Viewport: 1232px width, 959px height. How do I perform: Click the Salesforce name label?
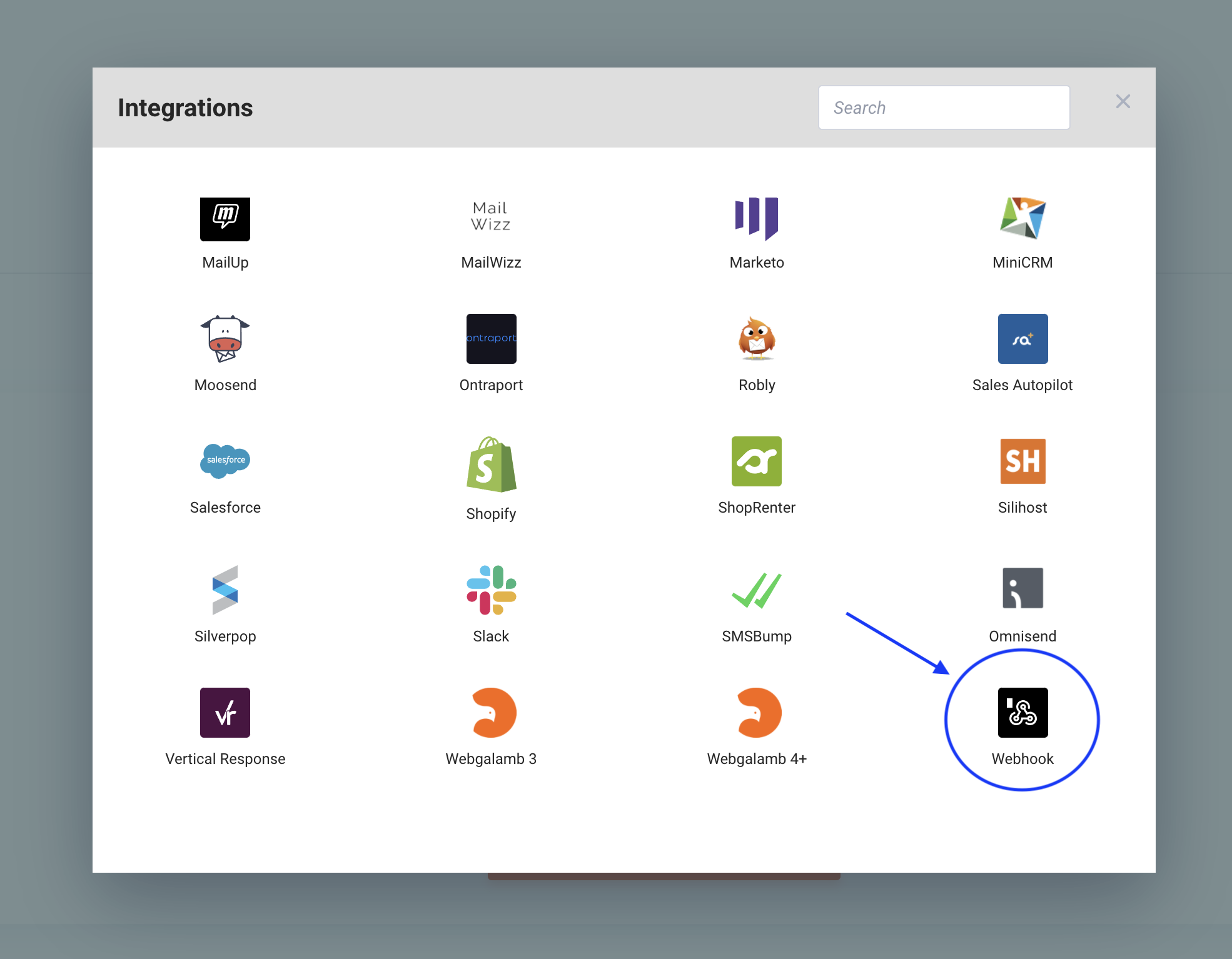click(x=225, y=508)
